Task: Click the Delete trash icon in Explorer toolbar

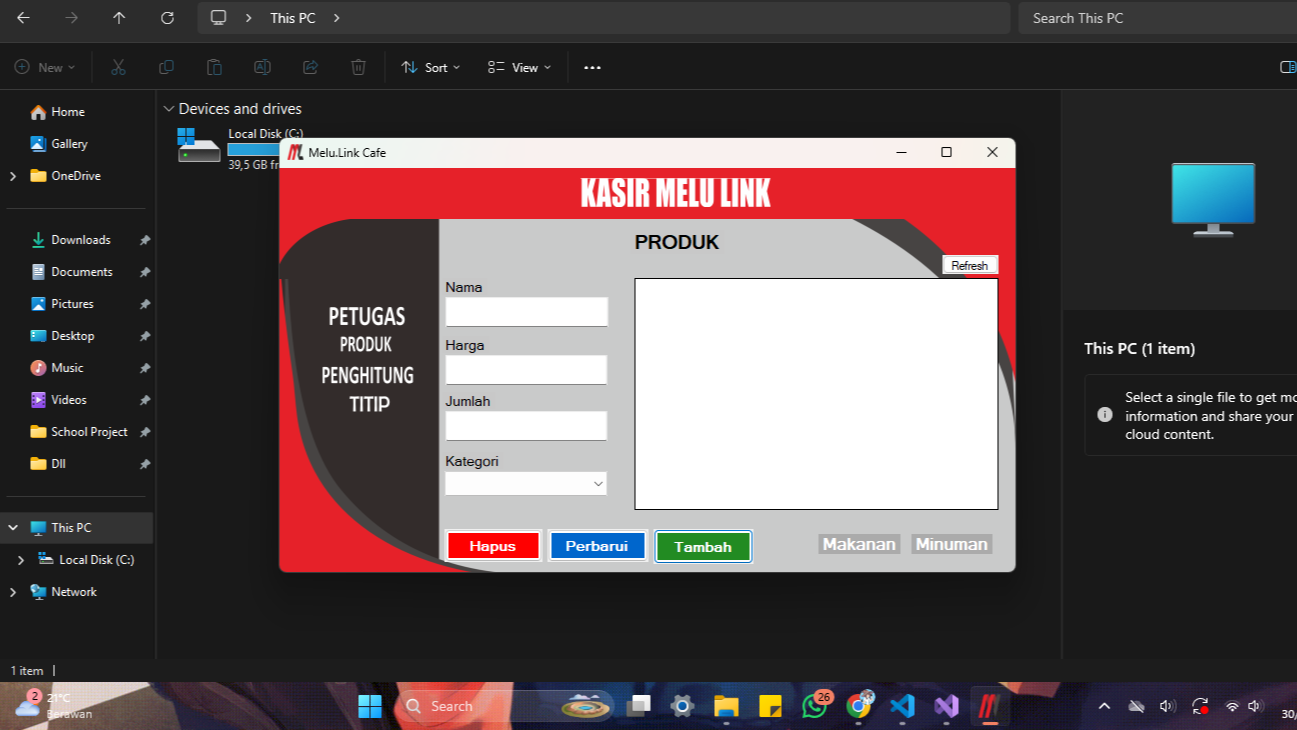Action: 358,67
